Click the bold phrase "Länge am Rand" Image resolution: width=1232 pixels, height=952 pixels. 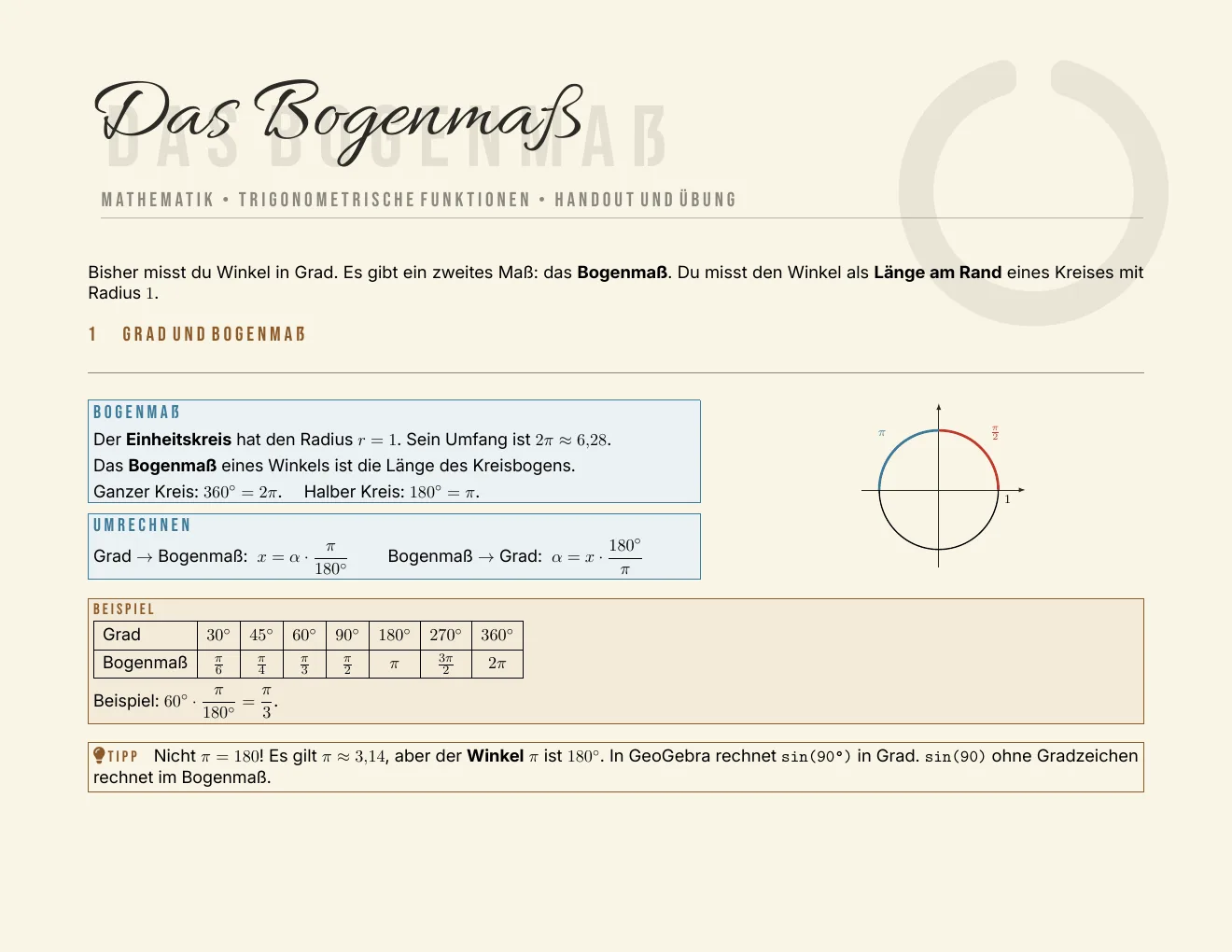coord(937,273)
